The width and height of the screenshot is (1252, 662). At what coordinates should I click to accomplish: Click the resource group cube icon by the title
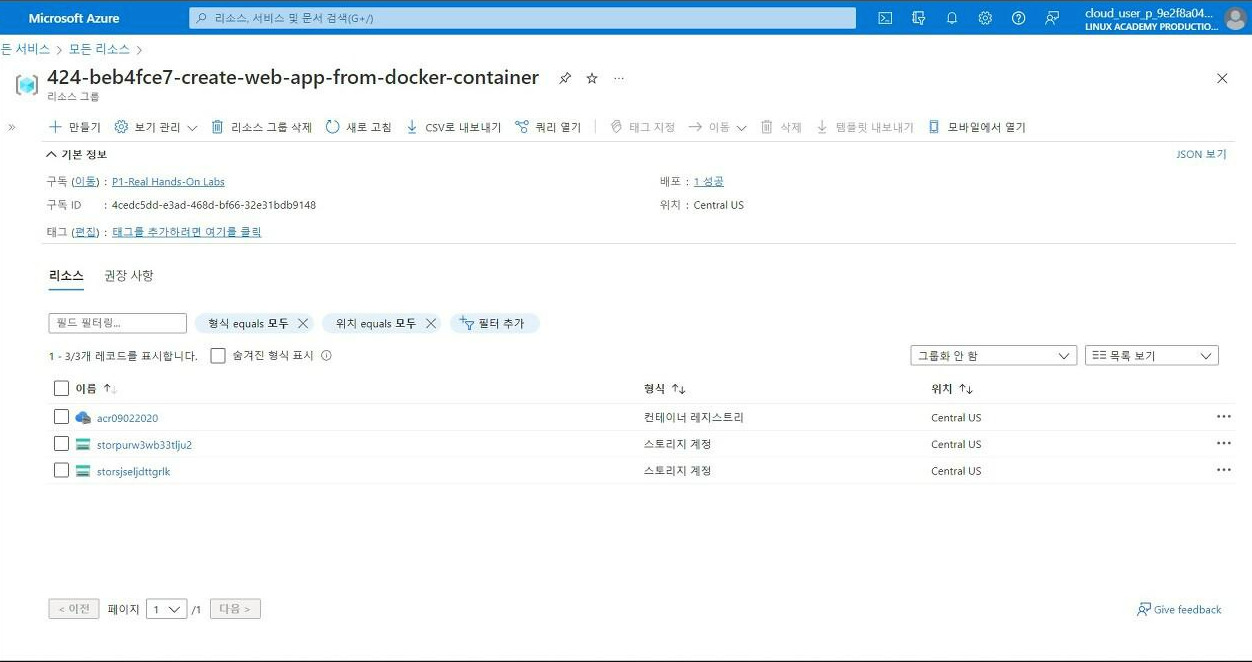27,85
